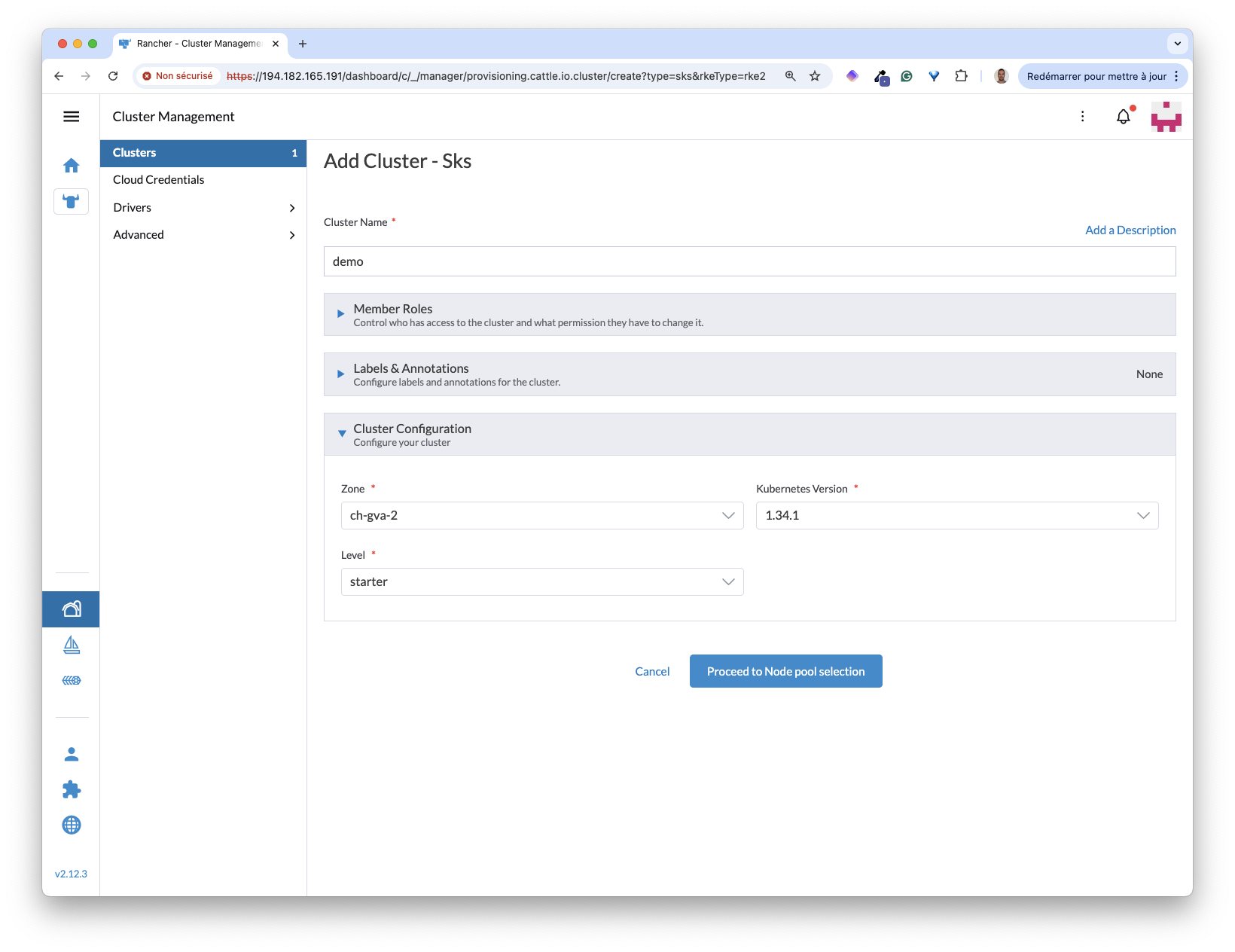Open the Zone dropdown
This screenshot has height=952, width=1235.
click(x=541, y=516)
